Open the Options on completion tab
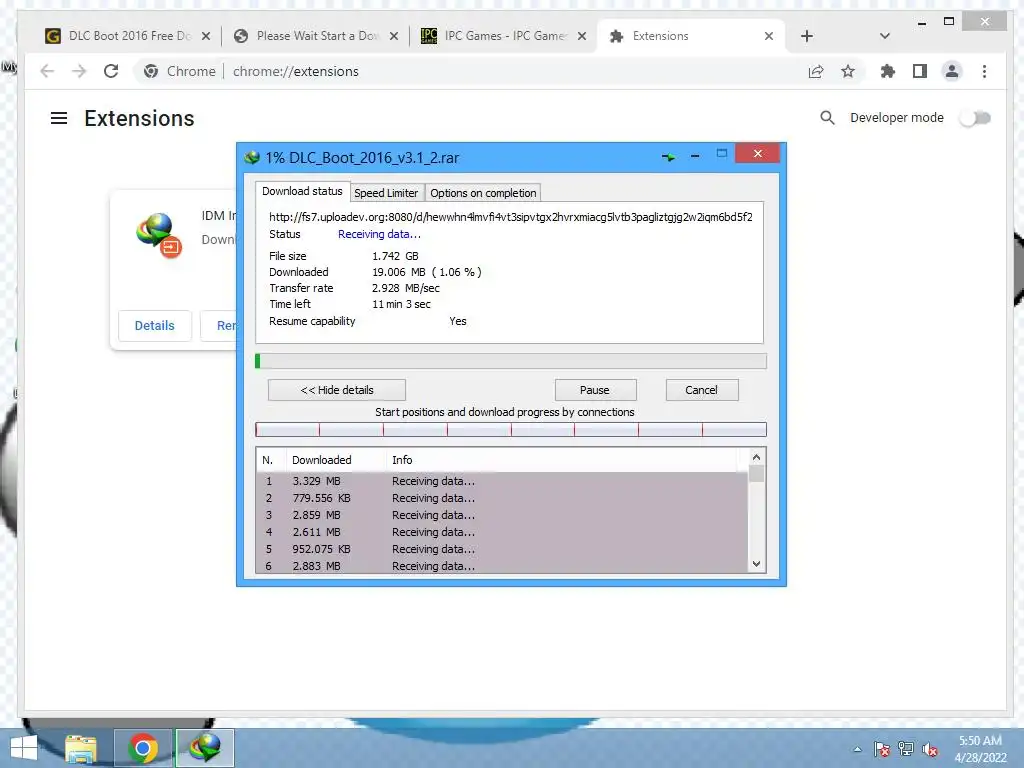The width and height of the screenshot is (1024, 768). pyautogui.click(x=483, y=193)
